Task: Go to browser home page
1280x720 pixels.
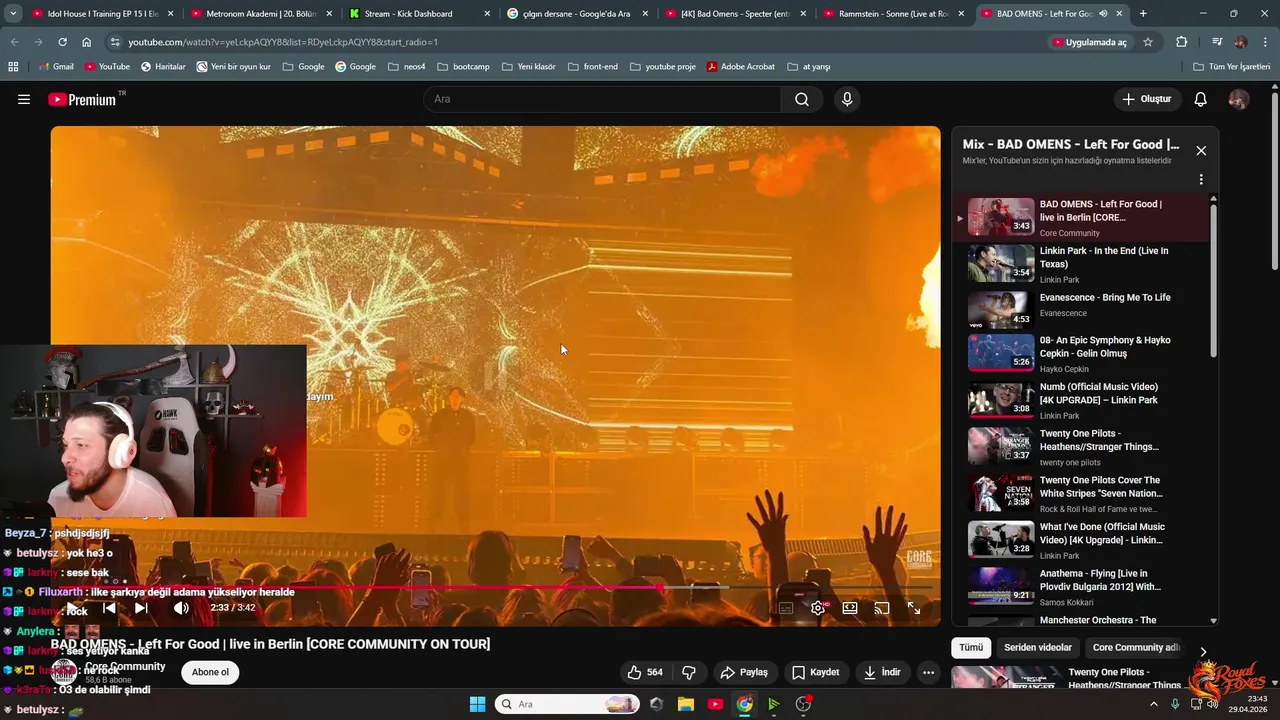Action: (87, 42)
